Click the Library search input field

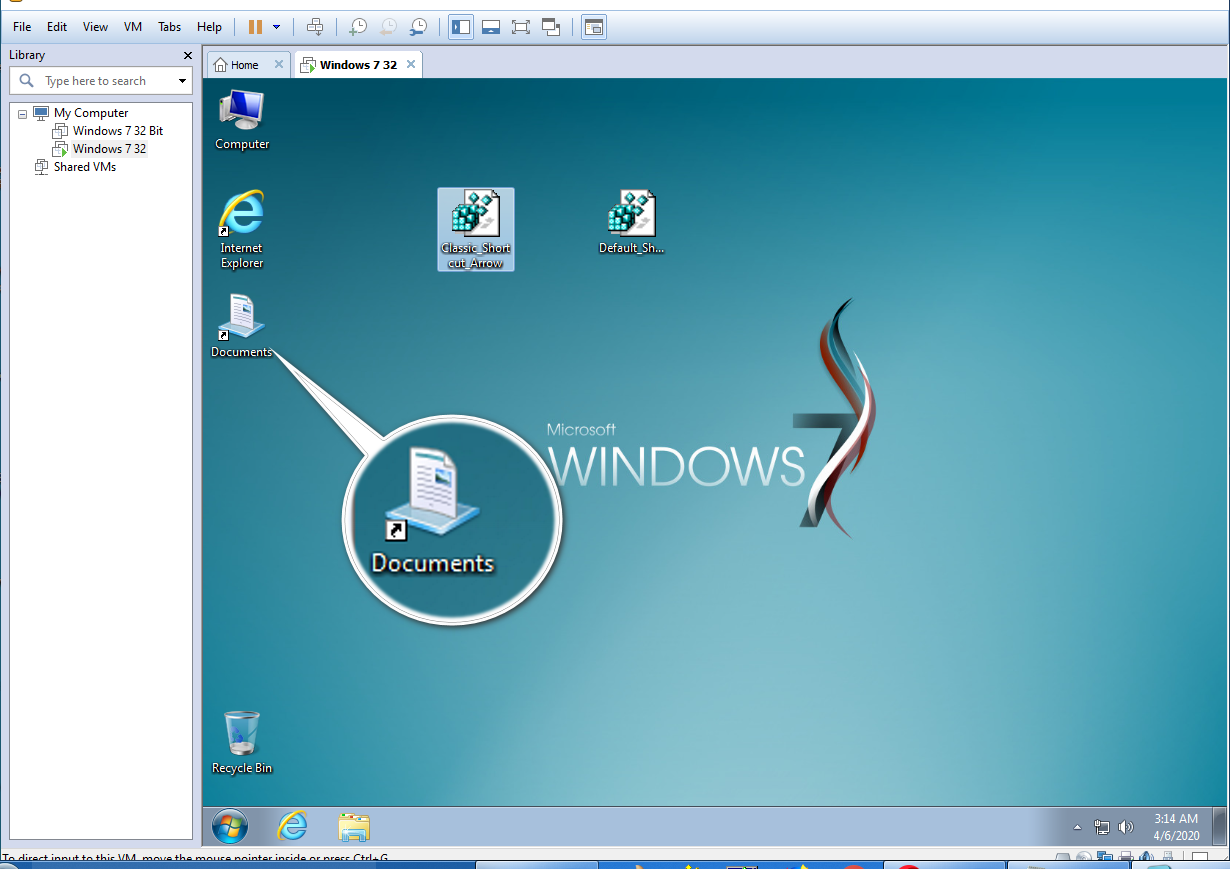click(x=100, y=81)
